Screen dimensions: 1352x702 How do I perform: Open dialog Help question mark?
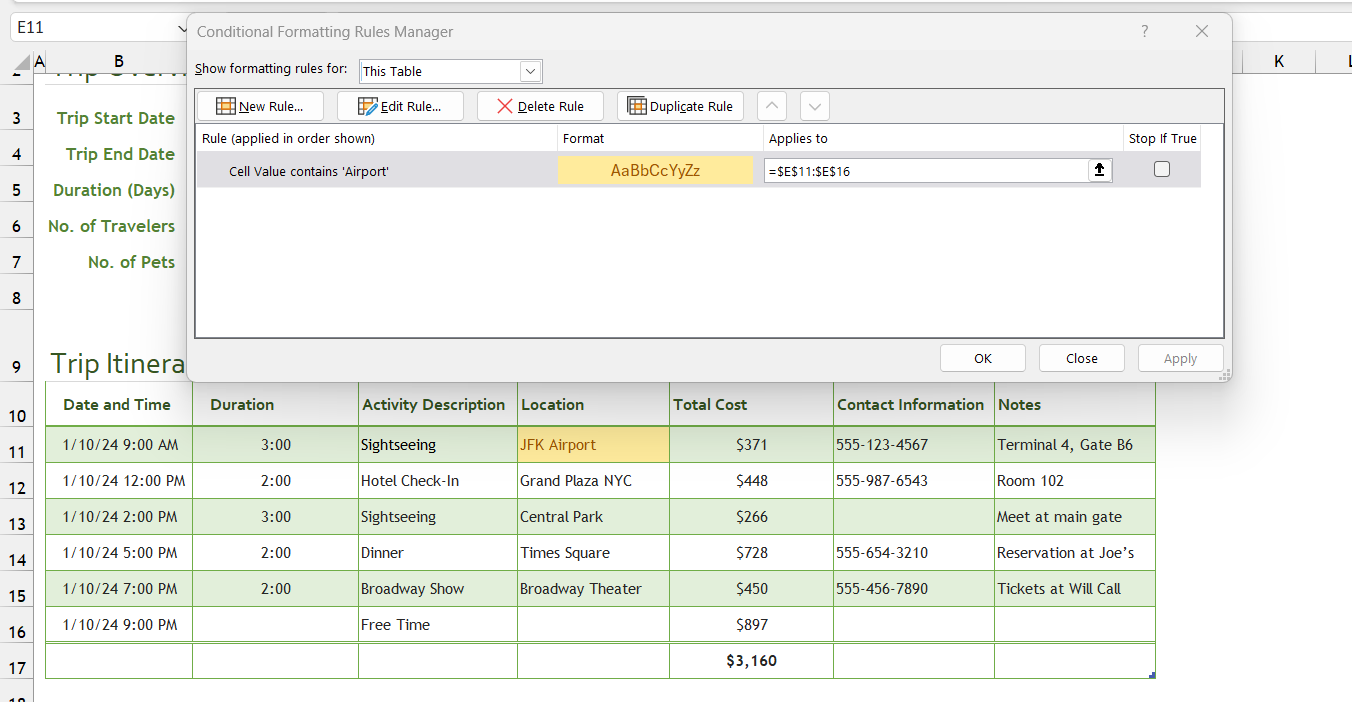pyautogui.click(x=1145, y=32)
